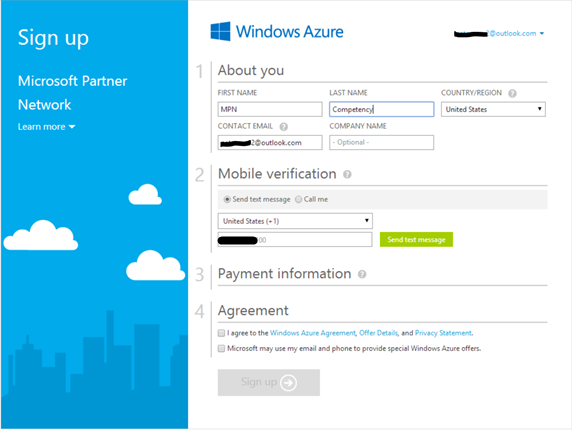Open help icon next to Contact Email
This screenshot has width=572, height=430.
point(283,127)
